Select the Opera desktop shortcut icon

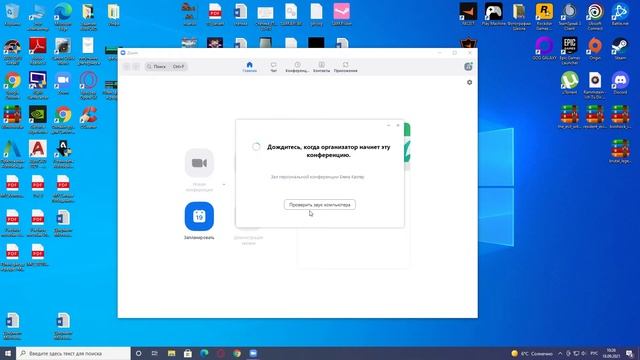click(x=88, y=85)
